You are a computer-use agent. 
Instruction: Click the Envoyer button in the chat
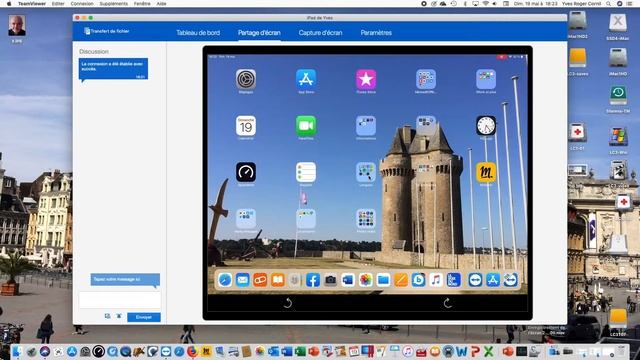point(144,317)
